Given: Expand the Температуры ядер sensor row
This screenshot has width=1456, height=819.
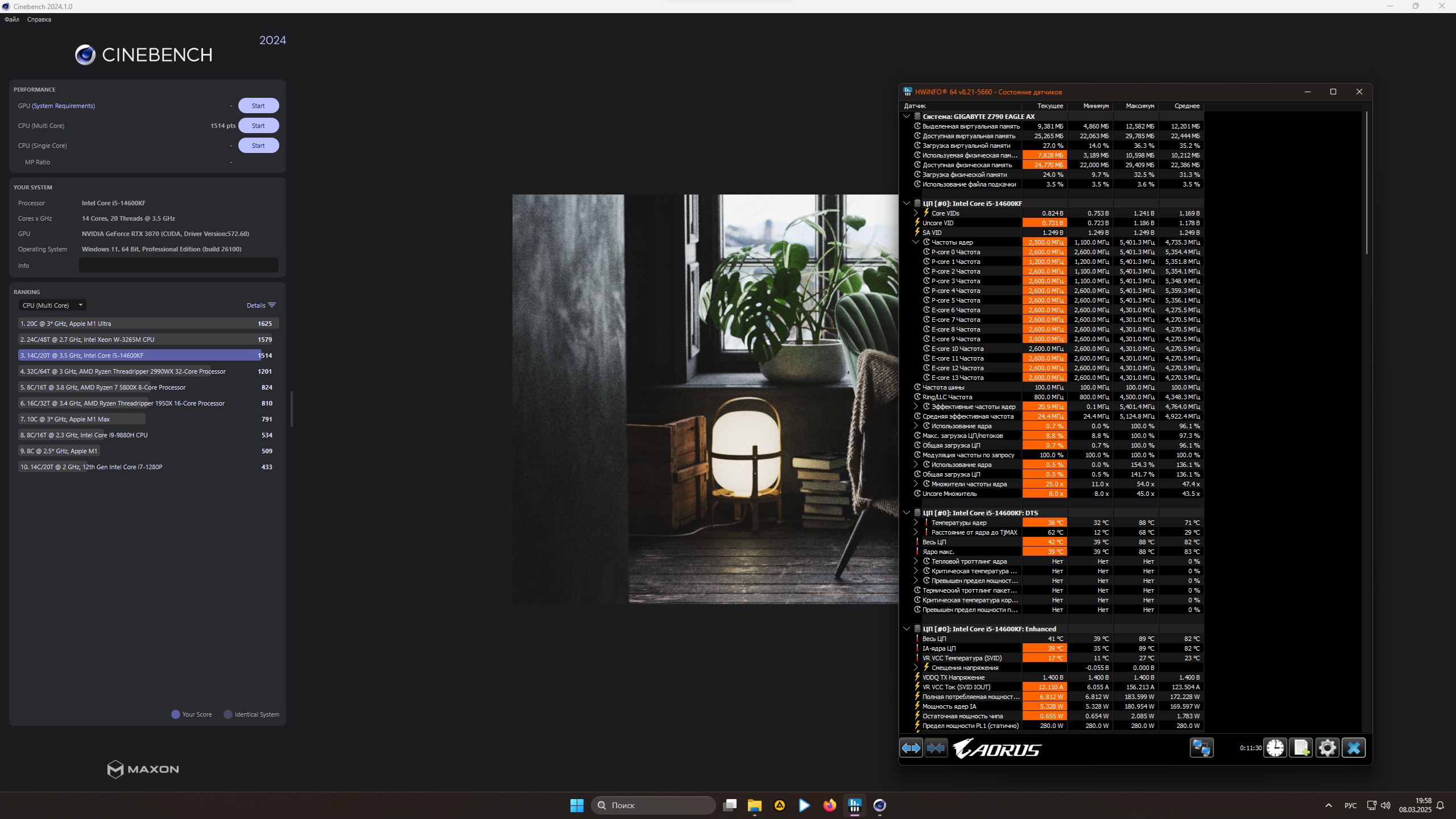Looking at the screenshot, I should pos(916,523).
